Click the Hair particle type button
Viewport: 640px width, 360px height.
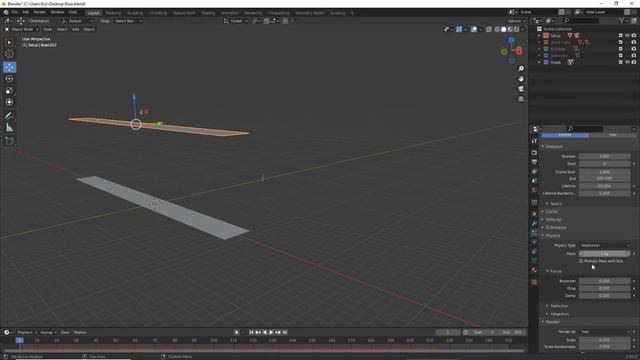613,135
